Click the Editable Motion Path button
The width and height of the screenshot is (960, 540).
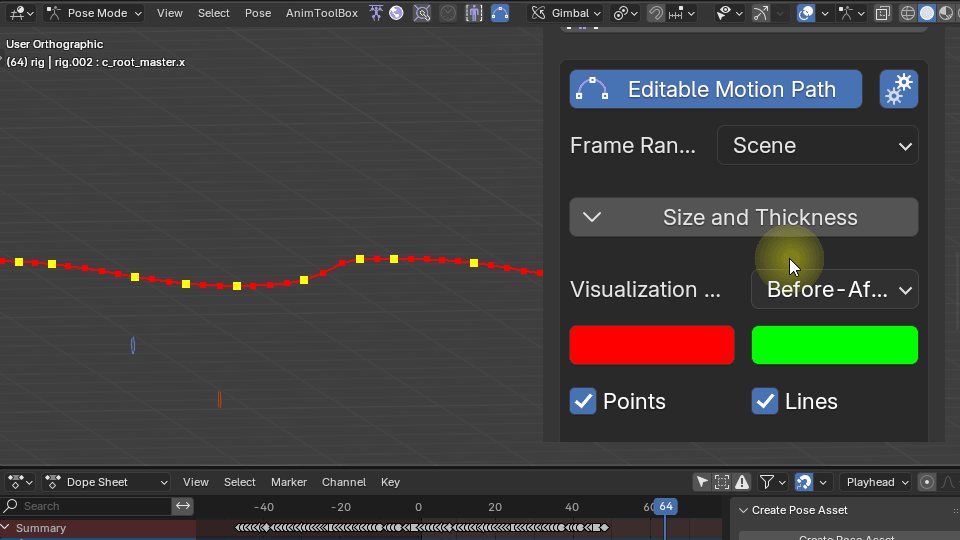[715, 89]
